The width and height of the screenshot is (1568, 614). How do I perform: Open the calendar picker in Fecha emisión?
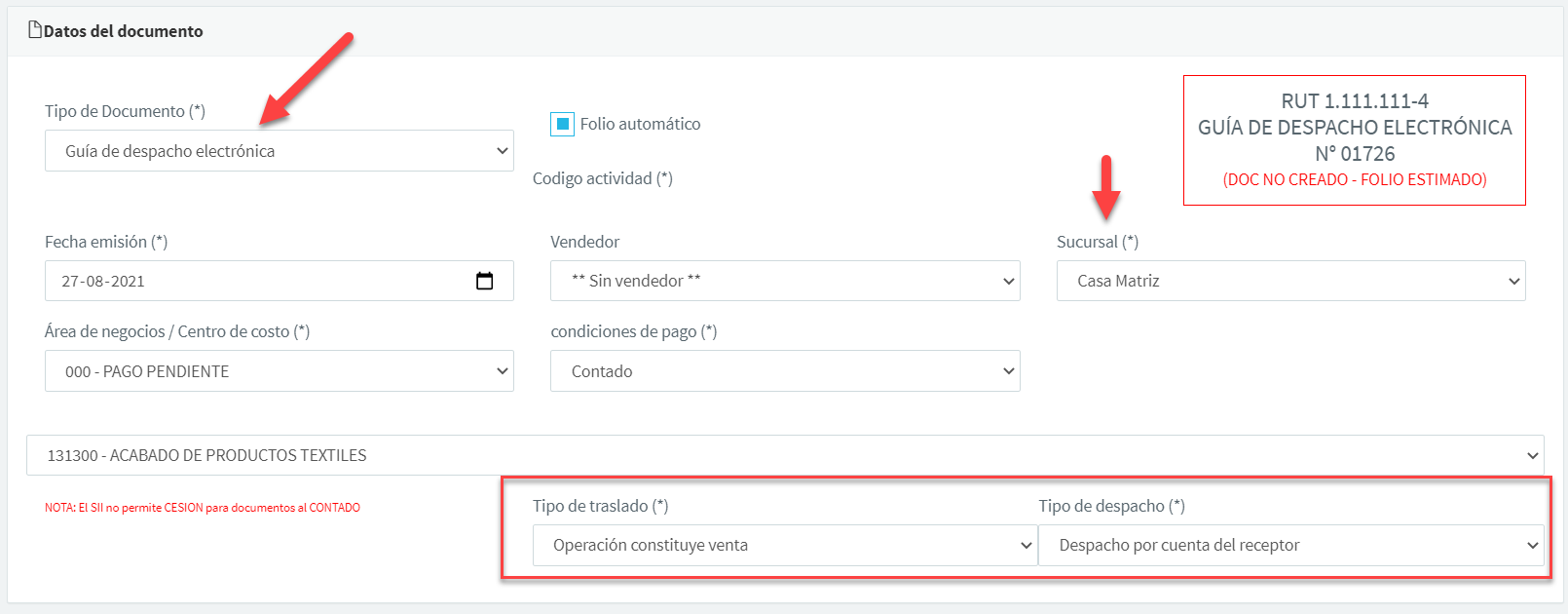pyautogui.click(x=484, y=282)
